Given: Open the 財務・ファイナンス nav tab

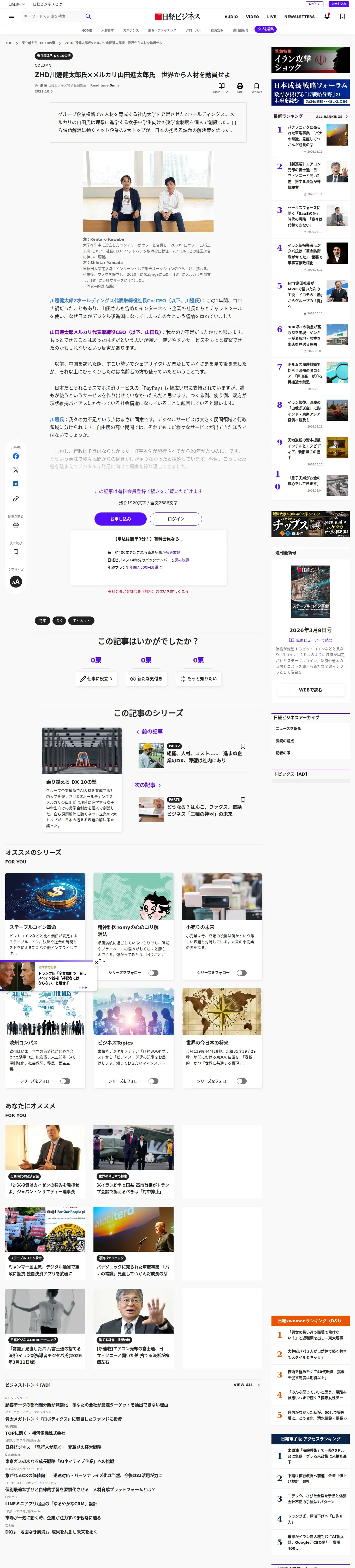Looking at the screenshot, I should click(x=162, y=30).
